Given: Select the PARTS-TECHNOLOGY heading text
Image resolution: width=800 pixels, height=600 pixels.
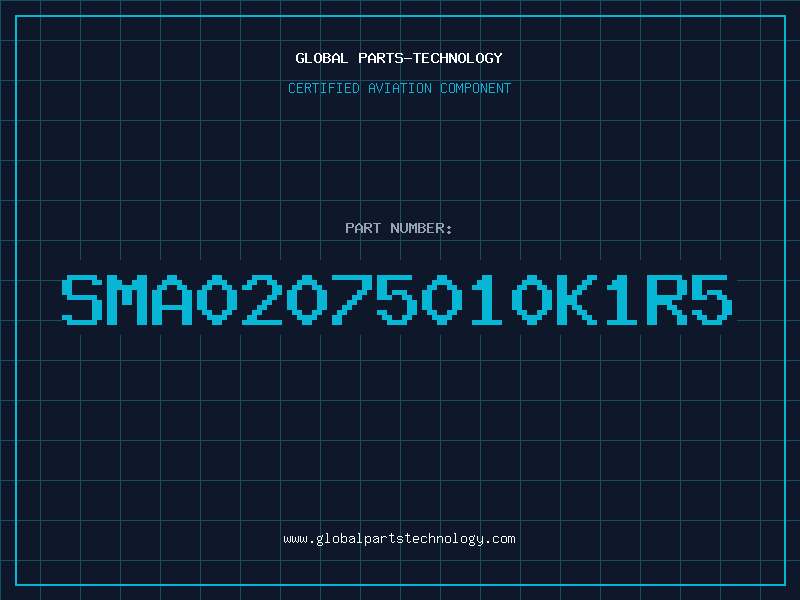Looking at the screenshot, I should point(430,58).
